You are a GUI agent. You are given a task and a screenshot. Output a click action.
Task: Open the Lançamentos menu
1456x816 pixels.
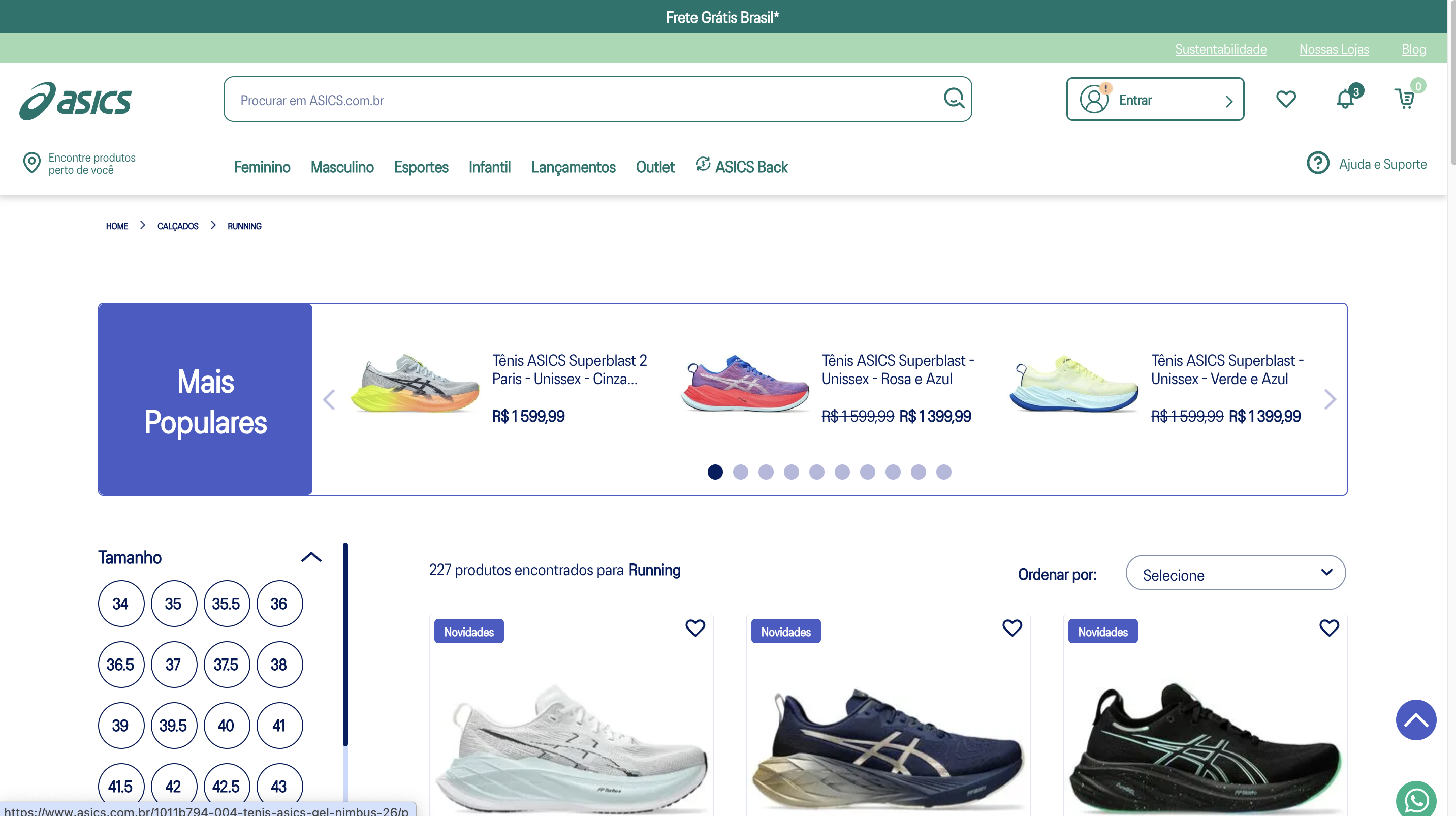pyautogui.click(x=573, y=167)
